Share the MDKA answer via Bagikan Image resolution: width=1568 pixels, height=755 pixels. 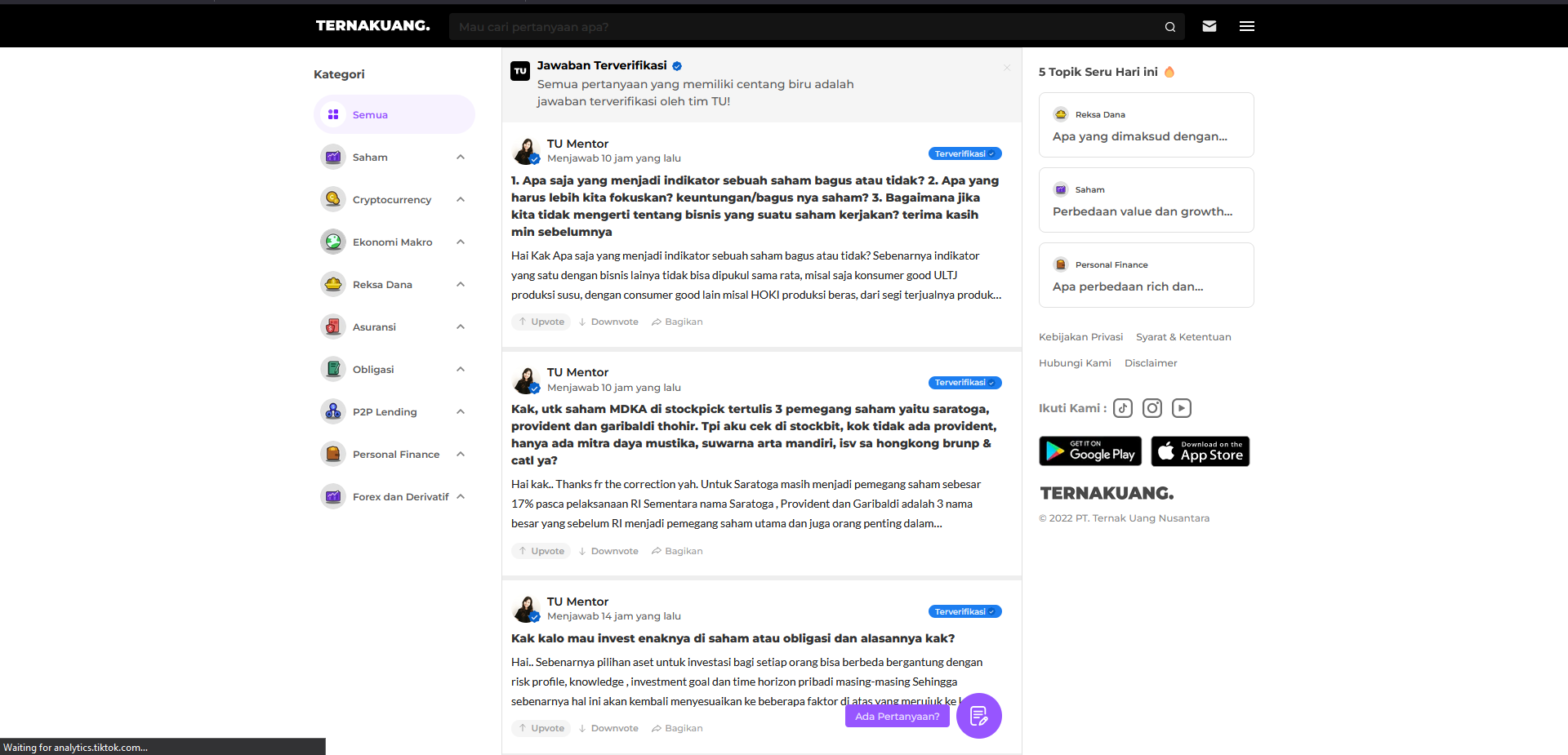pyautogui.click(x=677, y=551)
